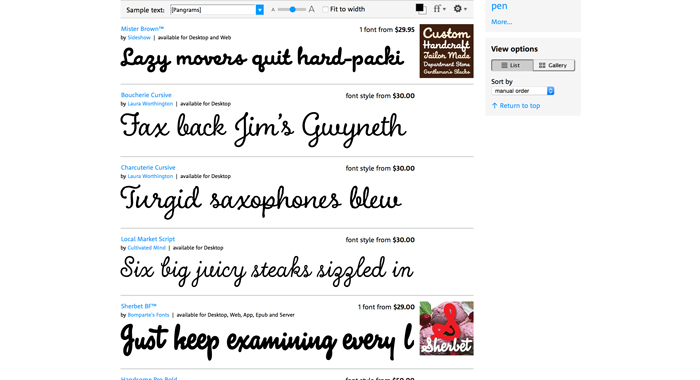Open the Mister Brown font link
700x380 pixels.
coord(142,29)
